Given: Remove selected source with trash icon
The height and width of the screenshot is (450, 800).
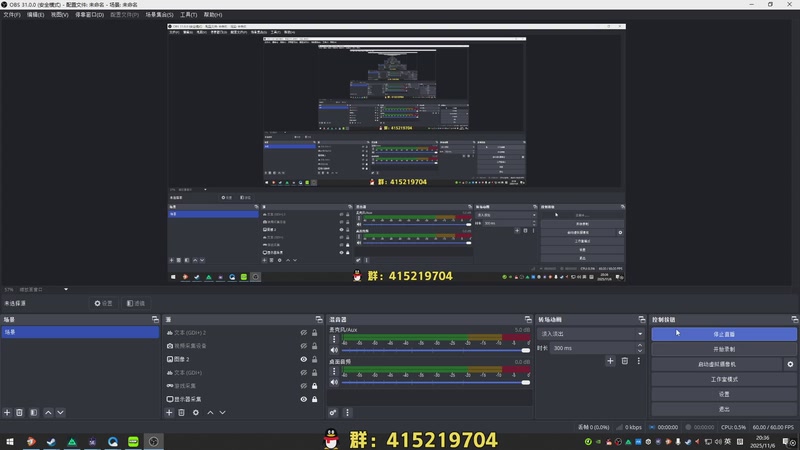Looking at the screenshot, I should (182, 412).
